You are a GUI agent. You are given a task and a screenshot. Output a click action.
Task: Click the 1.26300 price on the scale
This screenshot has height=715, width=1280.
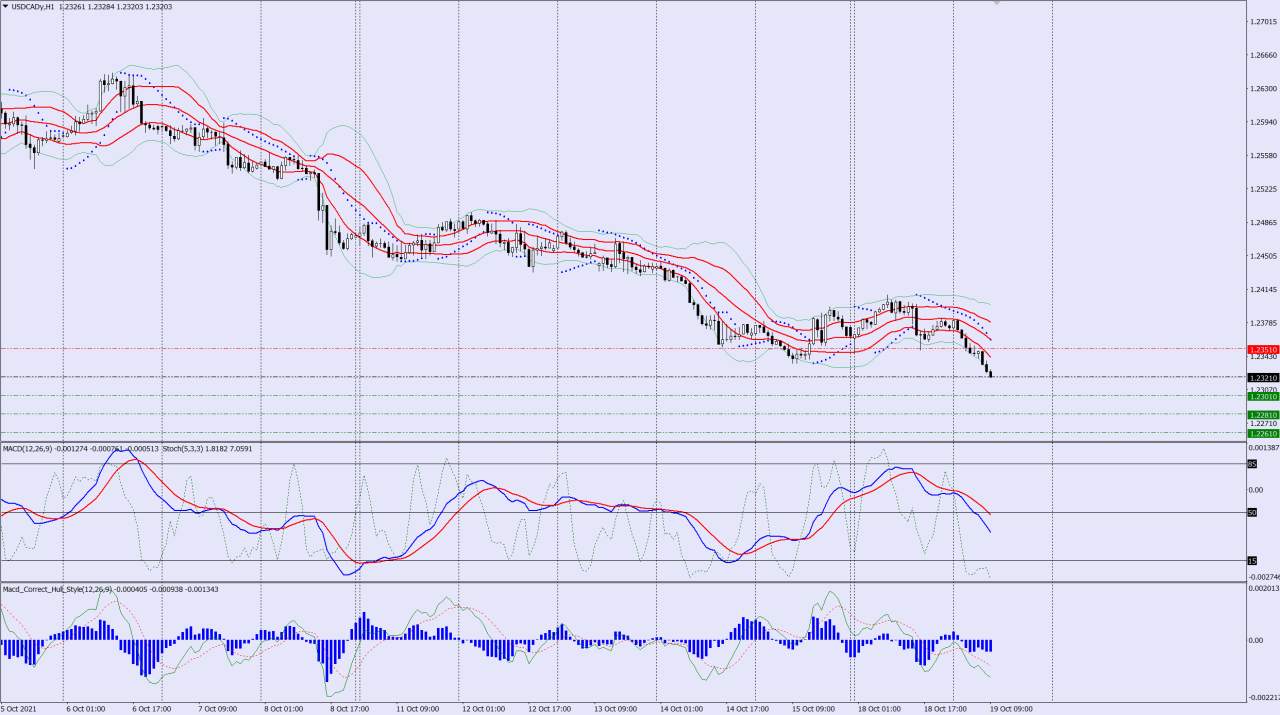(1264, 89)
